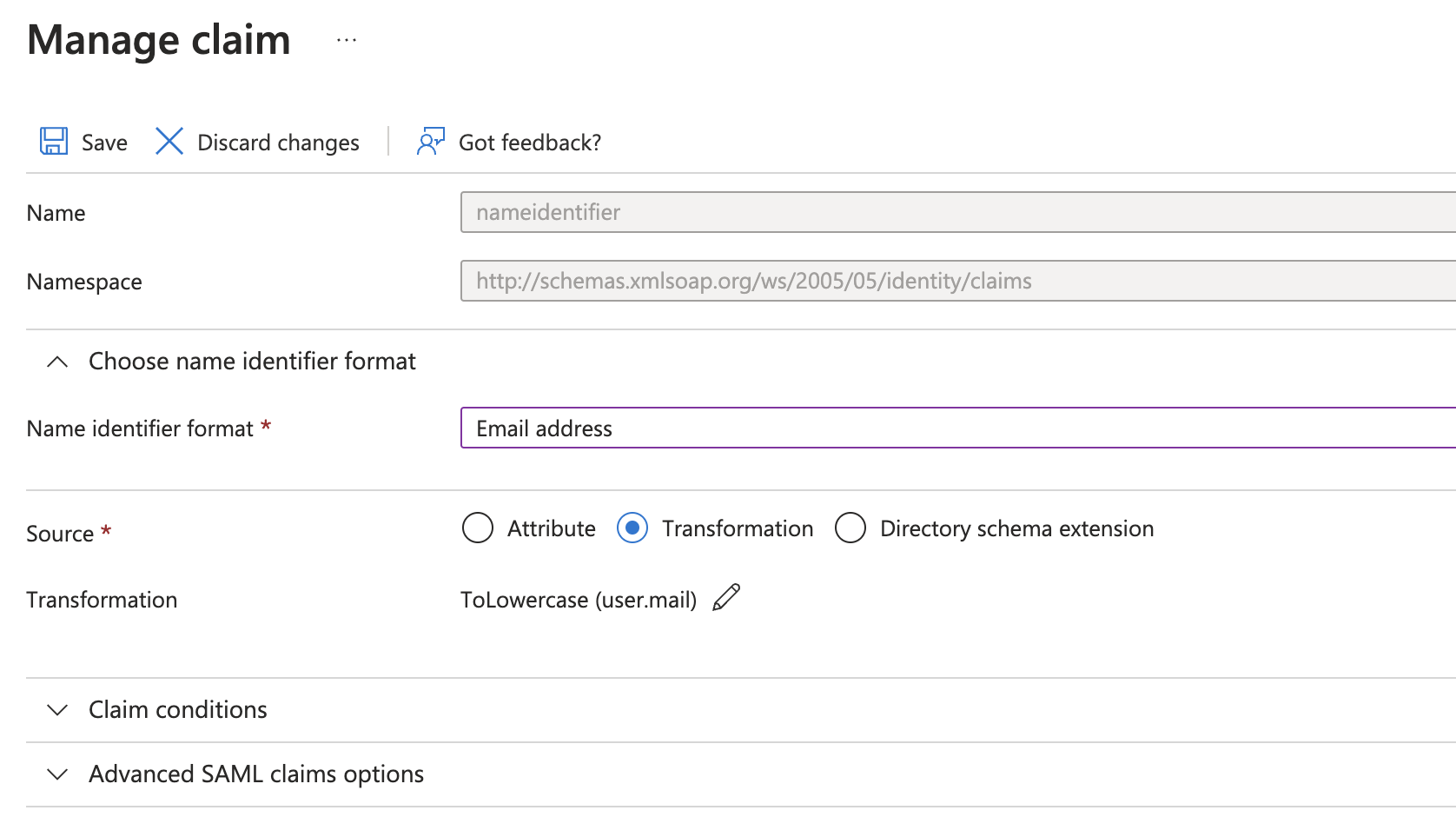Select the Transformation source radio button

point(632,528)
